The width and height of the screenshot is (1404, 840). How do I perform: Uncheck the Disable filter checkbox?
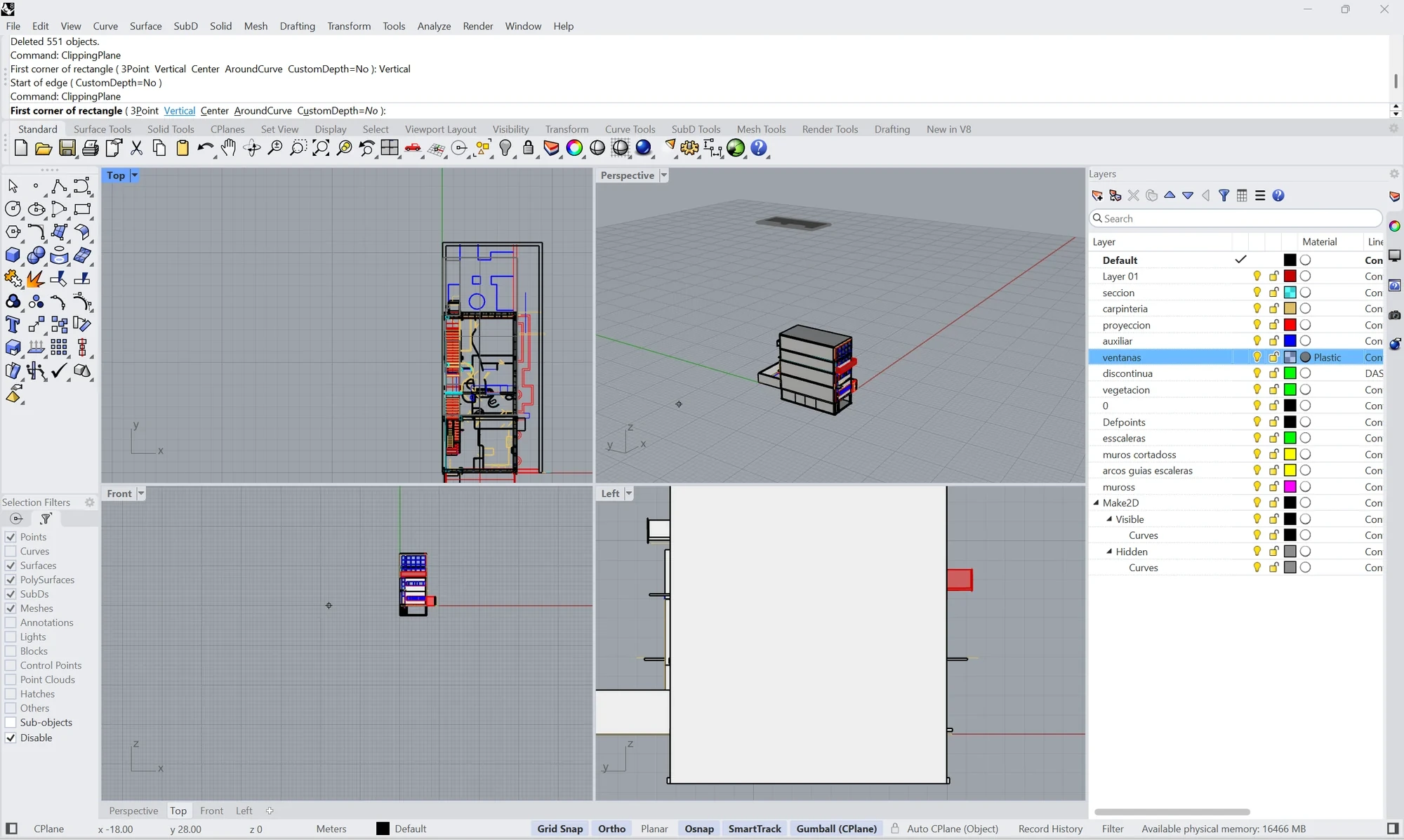tap(11, 738)
